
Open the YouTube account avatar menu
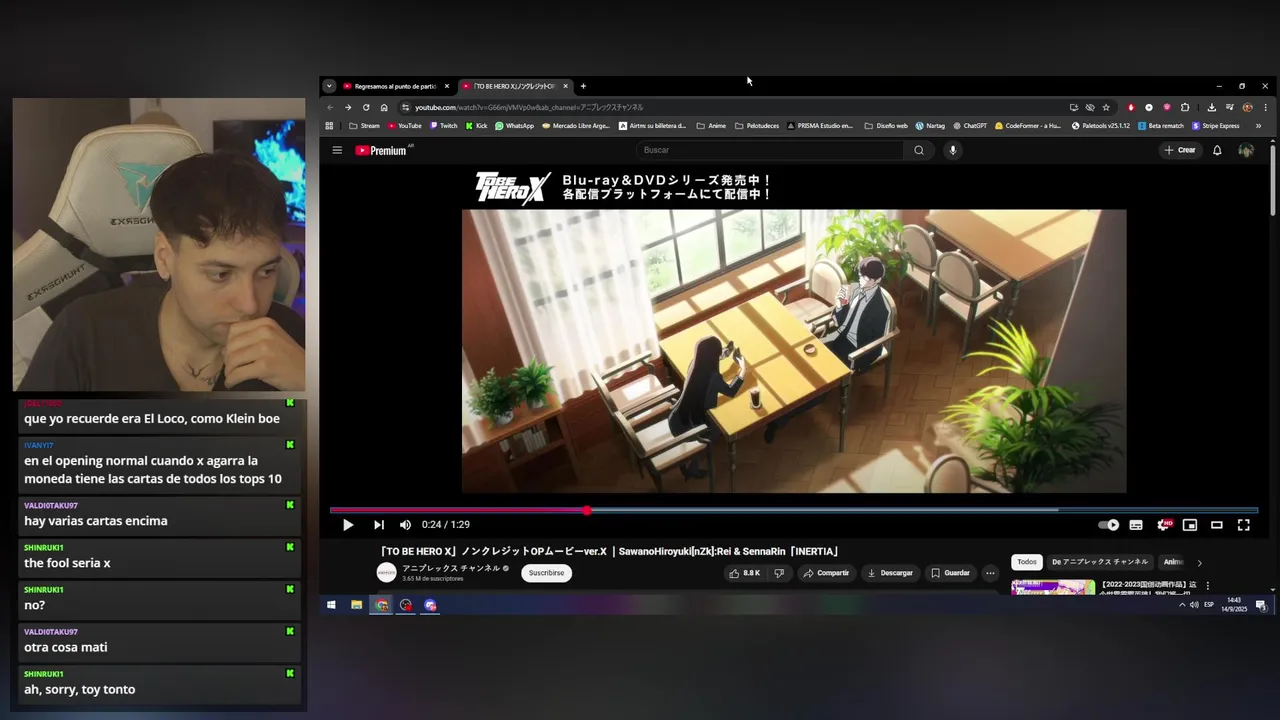point(1246,150)
